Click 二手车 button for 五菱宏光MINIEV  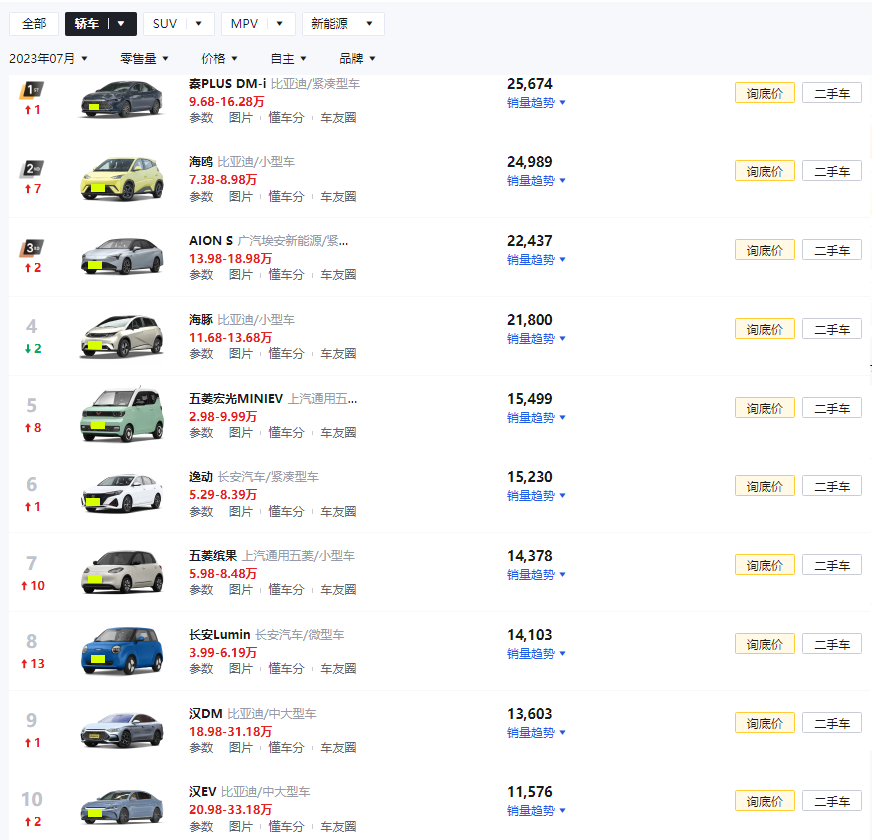point(832,408)
